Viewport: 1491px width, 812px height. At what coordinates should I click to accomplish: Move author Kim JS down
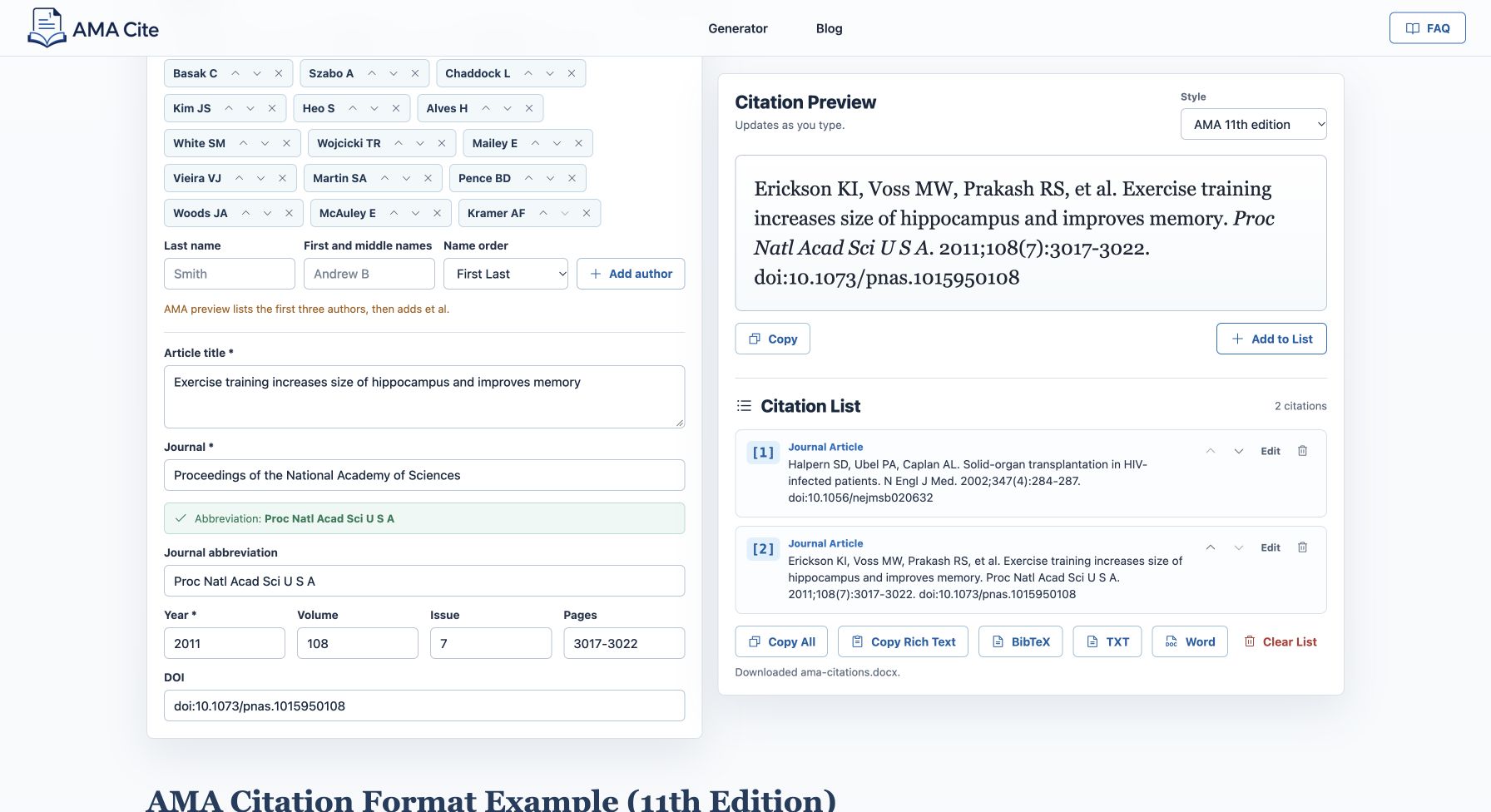pyautogui.click(x=250, y=108)
